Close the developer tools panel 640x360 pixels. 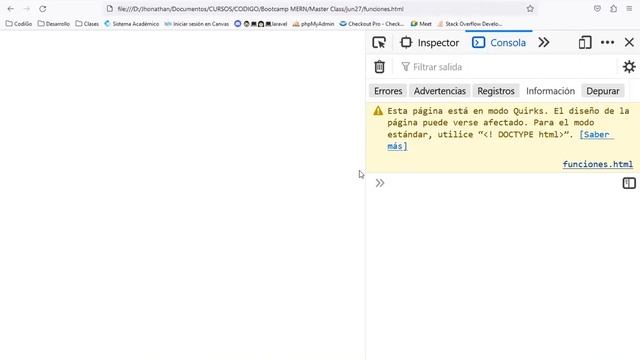click(629, 42)
